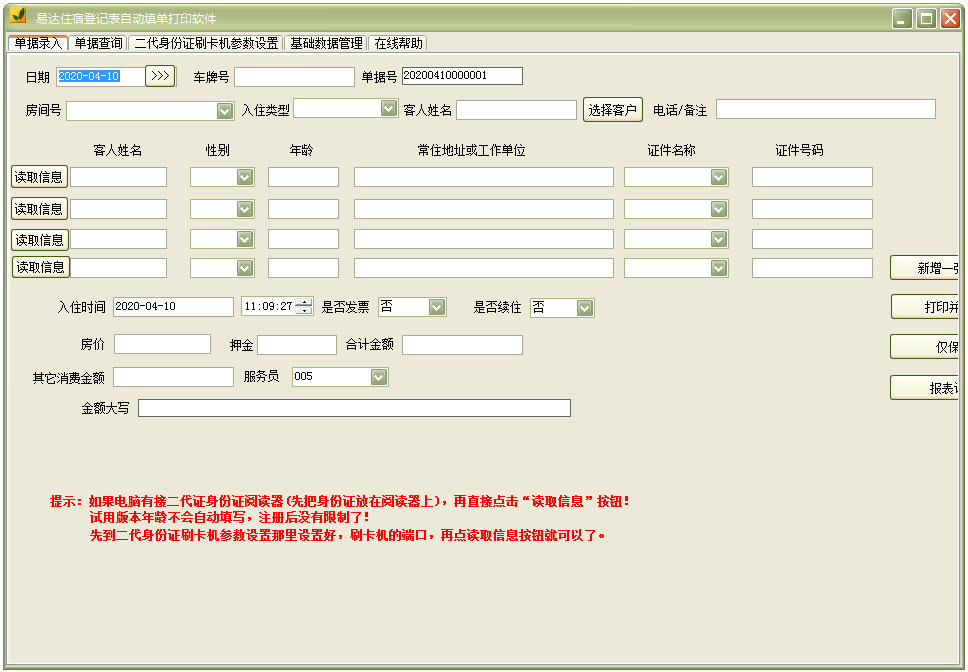
Task: Open the 基础数据管理 tab
Action: tap(326, 43)
